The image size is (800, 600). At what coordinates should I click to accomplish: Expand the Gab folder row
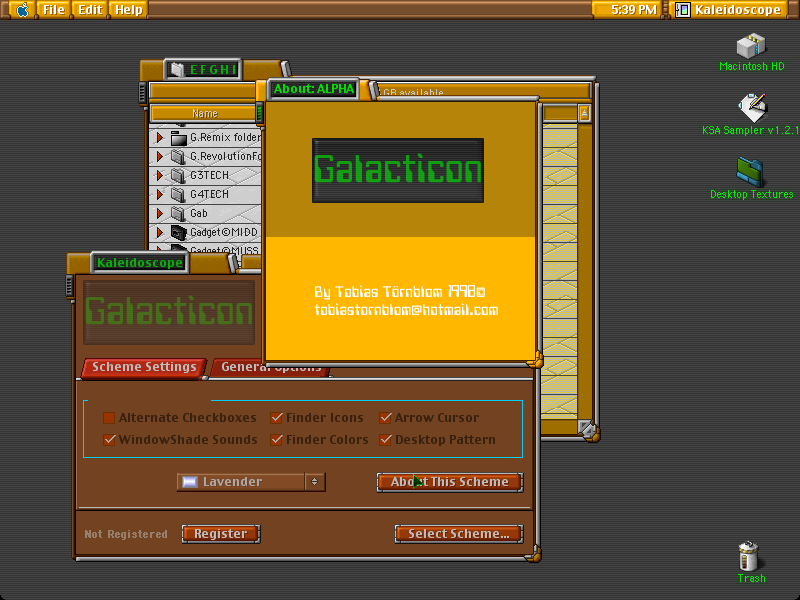coord(160,213)
